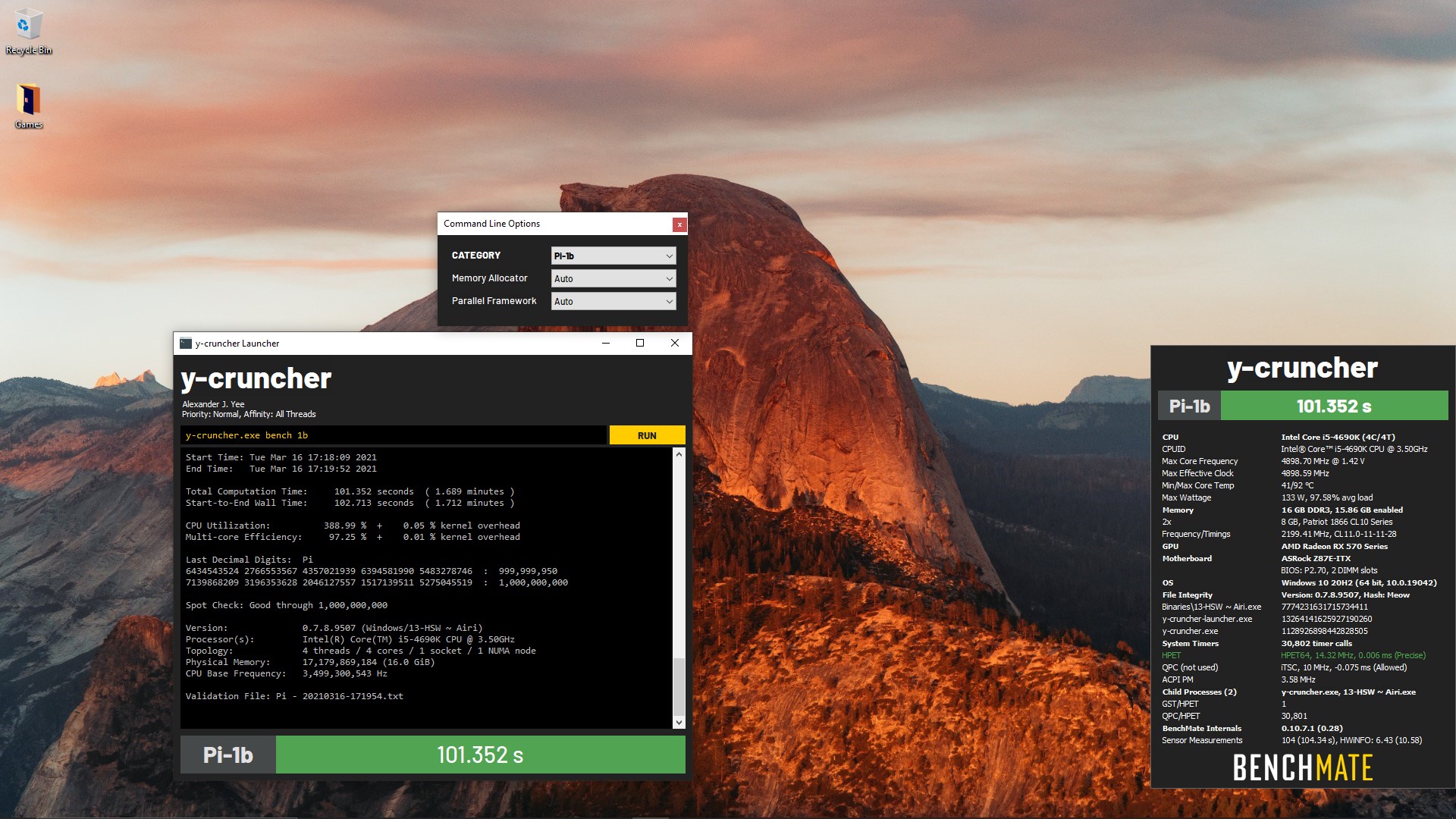1456x819 pixels.
Task: Click 'ASRock Z87E-ITX' motherboard value
Action: (1316, 558)
